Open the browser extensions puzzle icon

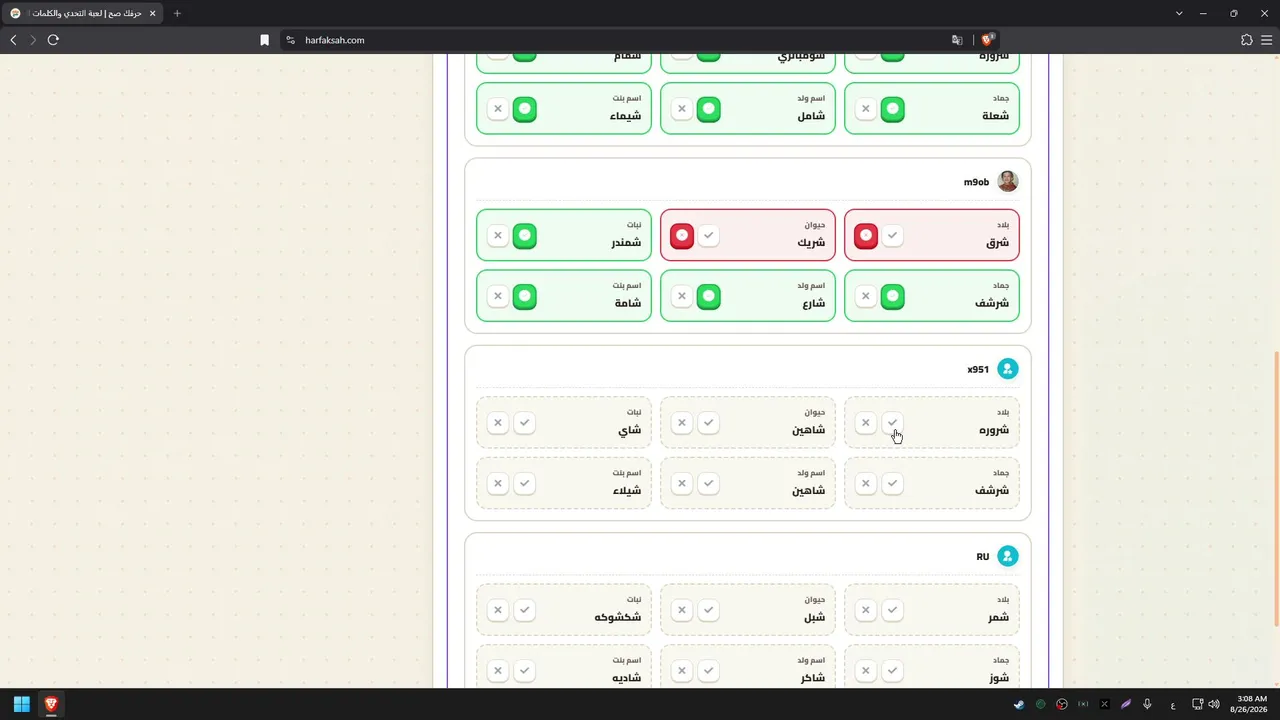tap(1246, 40)
